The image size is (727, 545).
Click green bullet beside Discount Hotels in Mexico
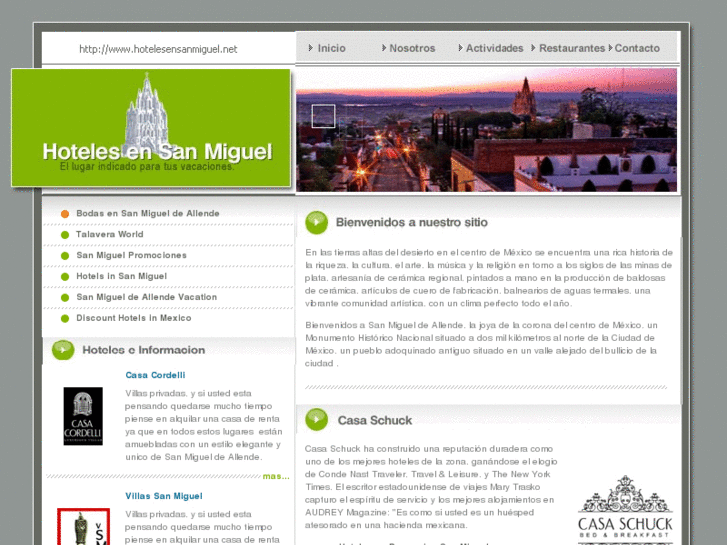coord(65,318)
